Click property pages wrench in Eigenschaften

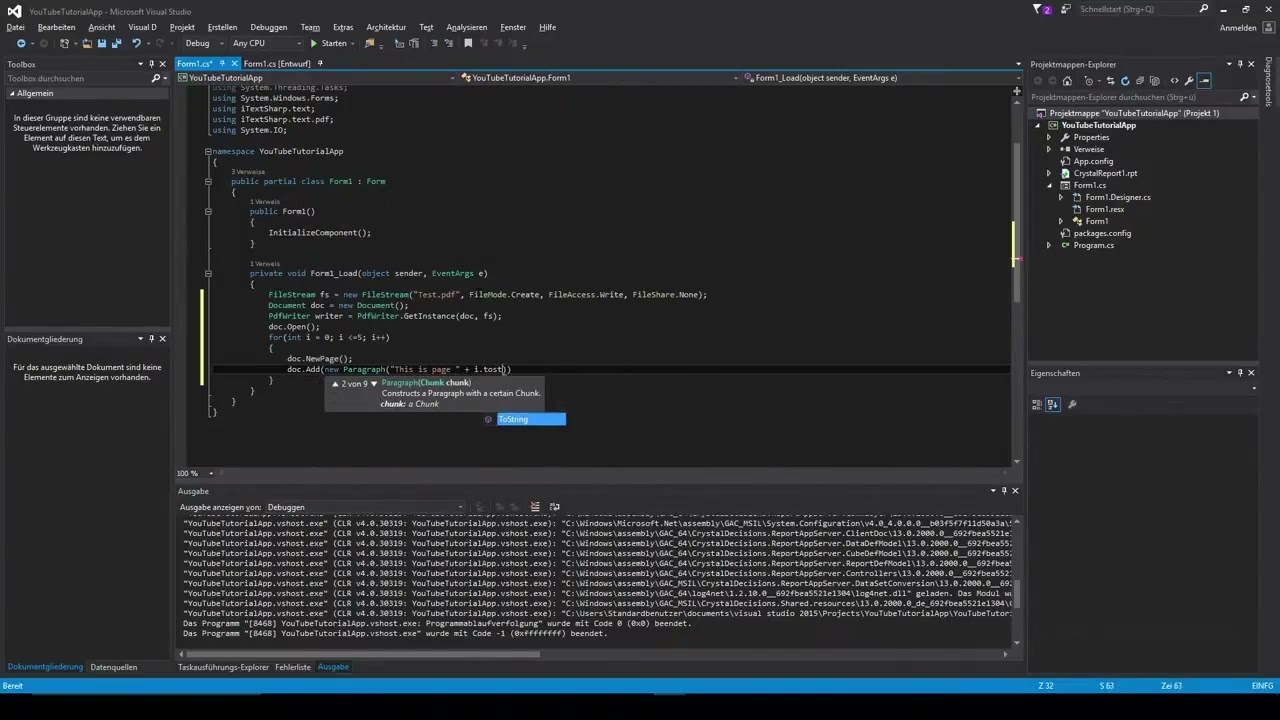(x=1072, y=405)
